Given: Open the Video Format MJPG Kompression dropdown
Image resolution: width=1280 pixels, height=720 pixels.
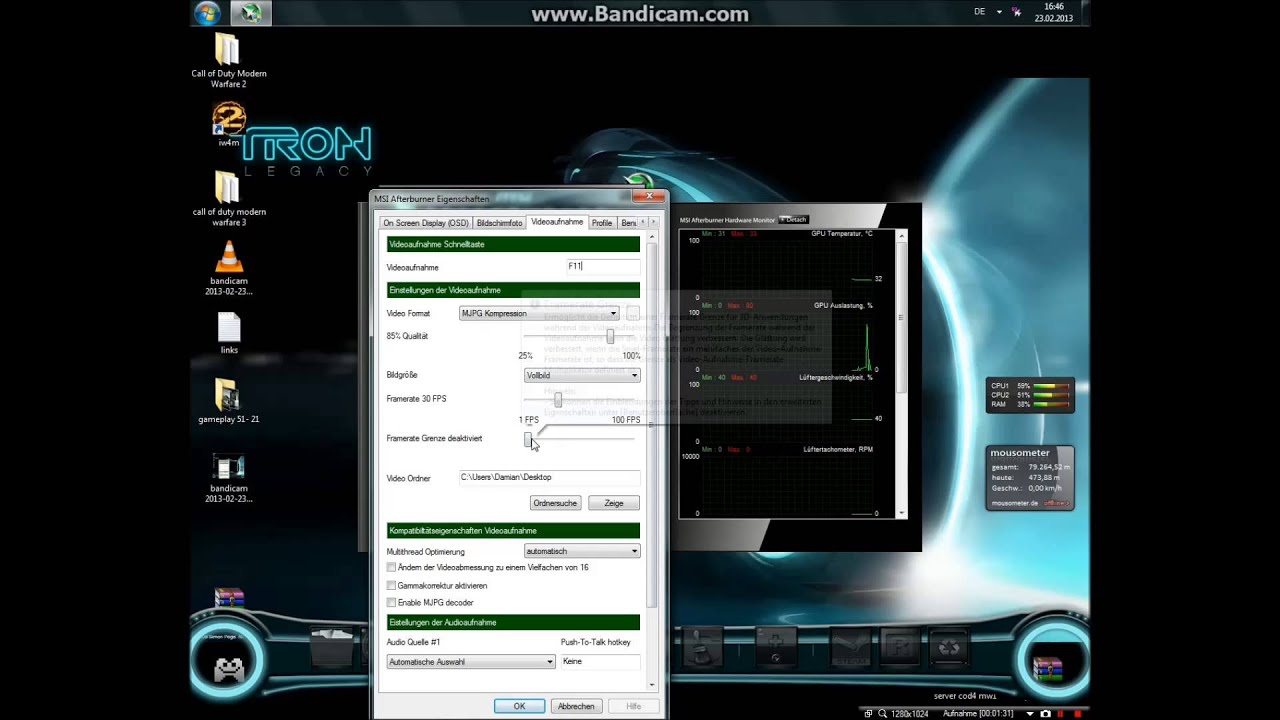Looking at the screenshot, I should (x=539, y=314).
